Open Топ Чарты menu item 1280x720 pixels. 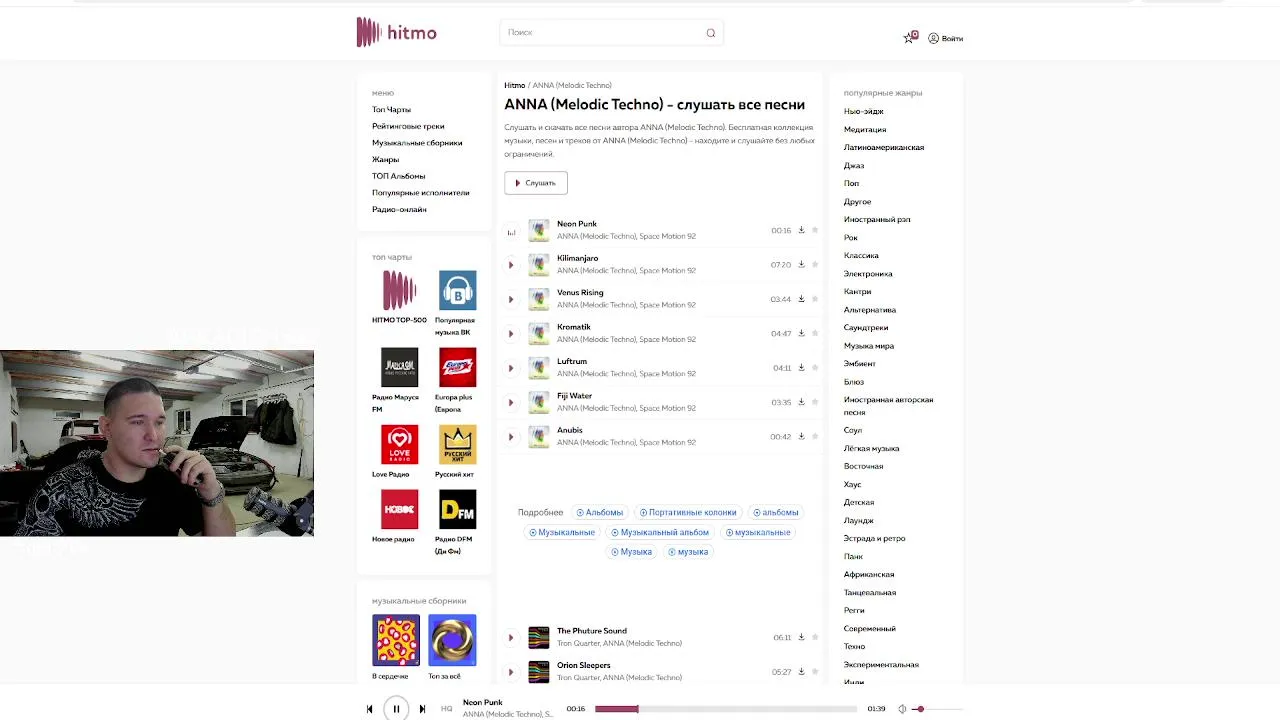[x=391, y=110]
